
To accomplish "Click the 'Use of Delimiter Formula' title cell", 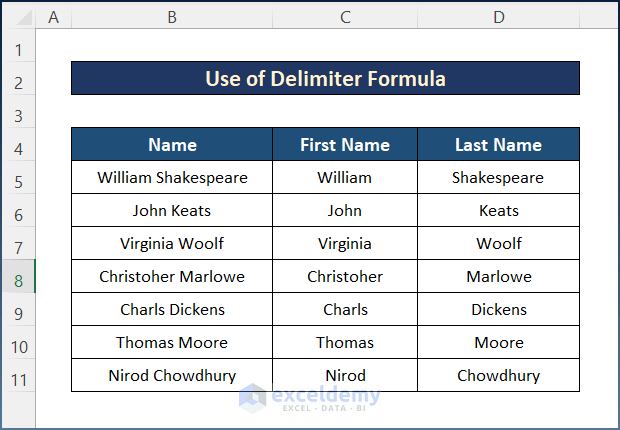I will [325, 78].
